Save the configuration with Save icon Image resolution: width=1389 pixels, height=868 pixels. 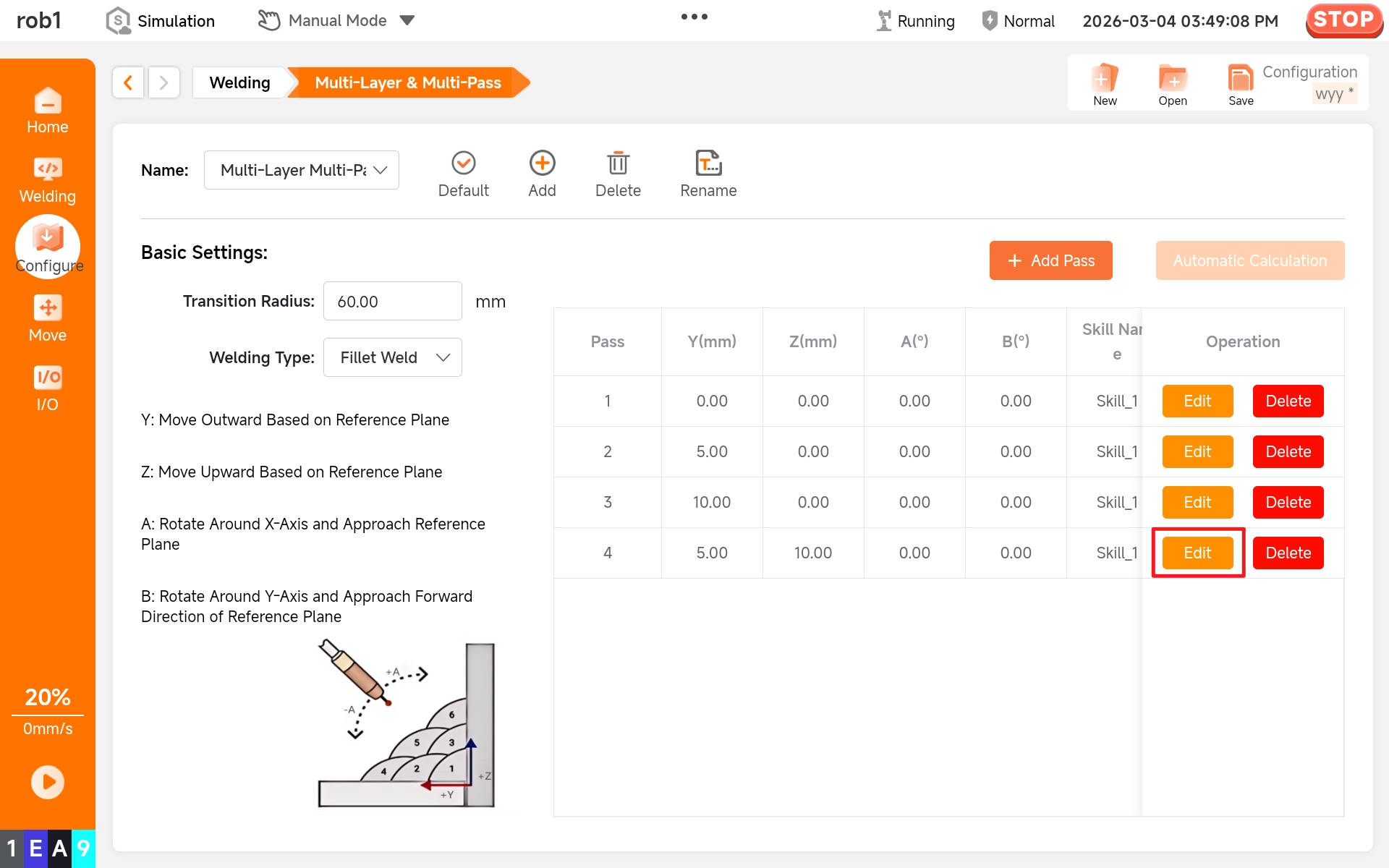[x=1240, y=84]
